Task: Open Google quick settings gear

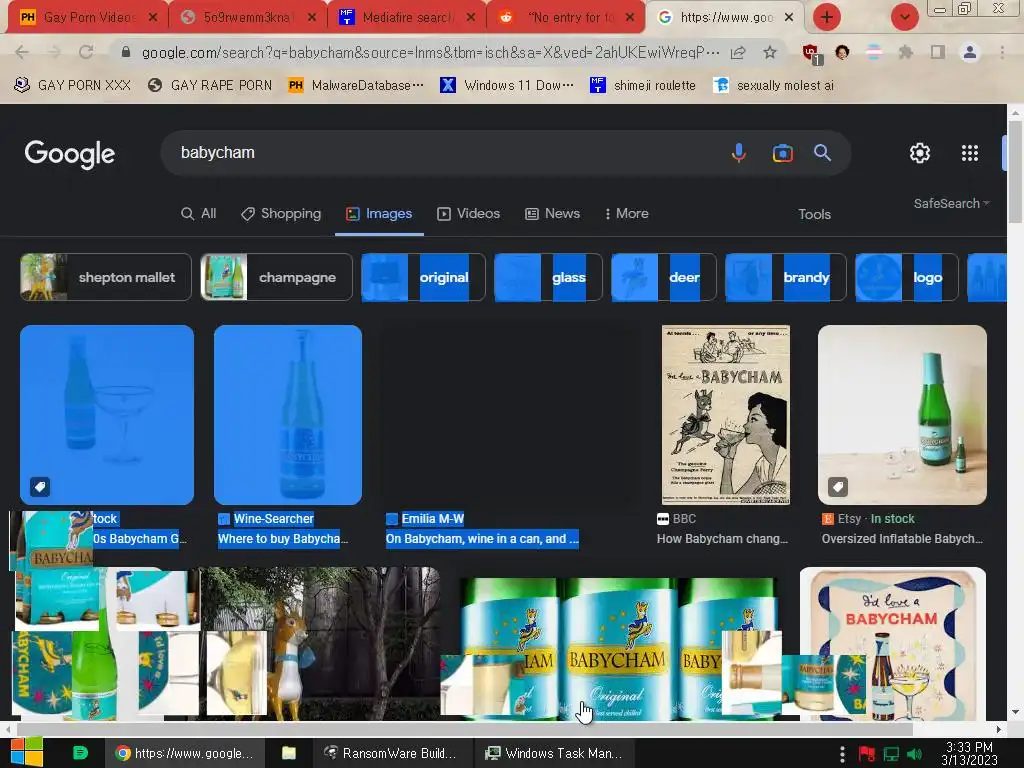Action: click(x=920, y=153)
